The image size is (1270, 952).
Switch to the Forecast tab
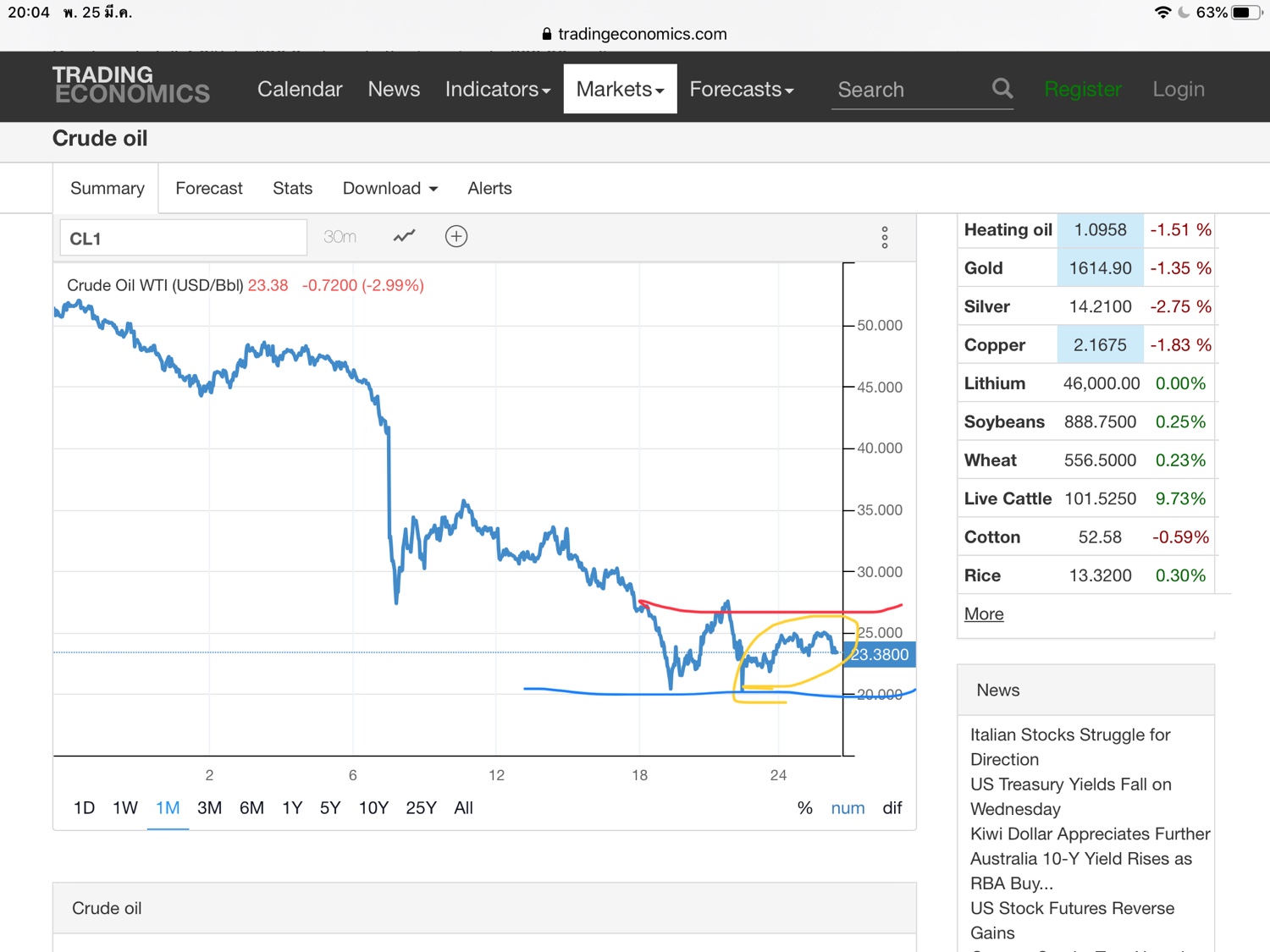point(208,189)
